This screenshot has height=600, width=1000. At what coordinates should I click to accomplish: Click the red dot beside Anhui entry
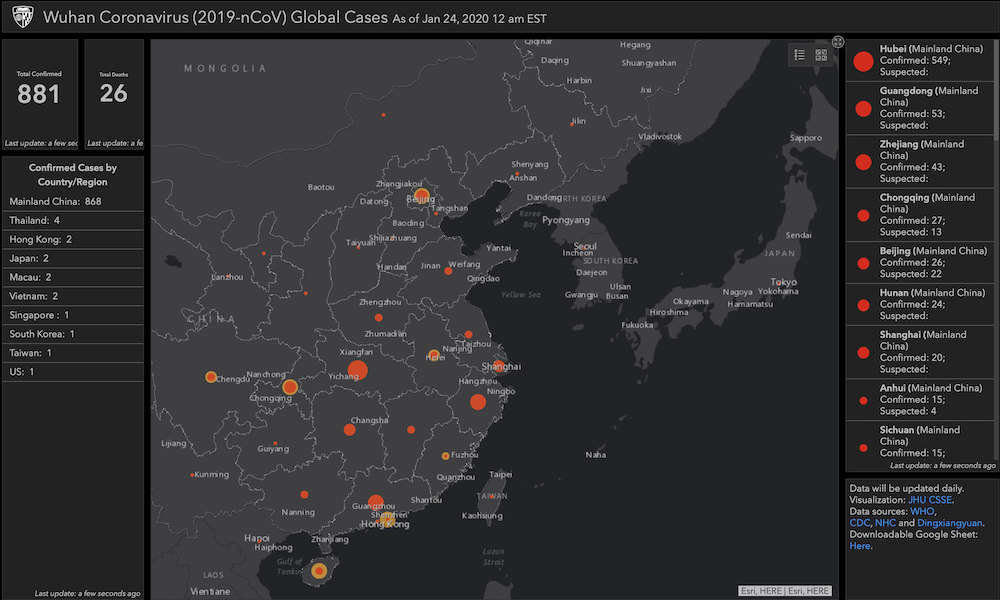coord(863,400)
